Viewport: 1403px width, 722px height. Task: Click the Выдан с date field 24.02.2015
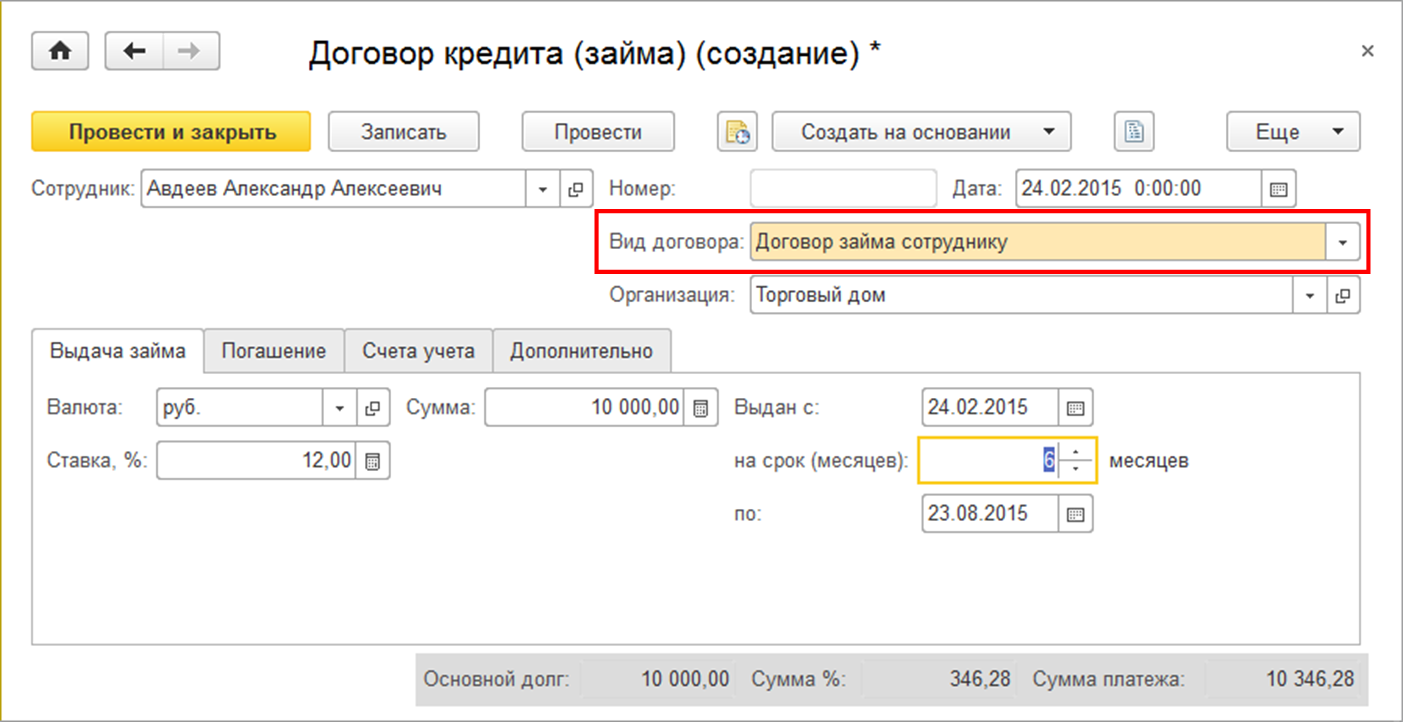tap(990, 408)
